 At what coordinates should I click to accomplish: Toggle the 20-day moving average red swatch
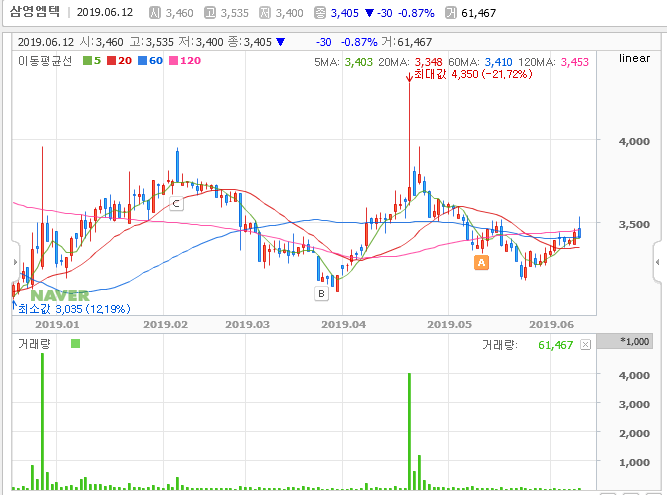pos(111,61)
